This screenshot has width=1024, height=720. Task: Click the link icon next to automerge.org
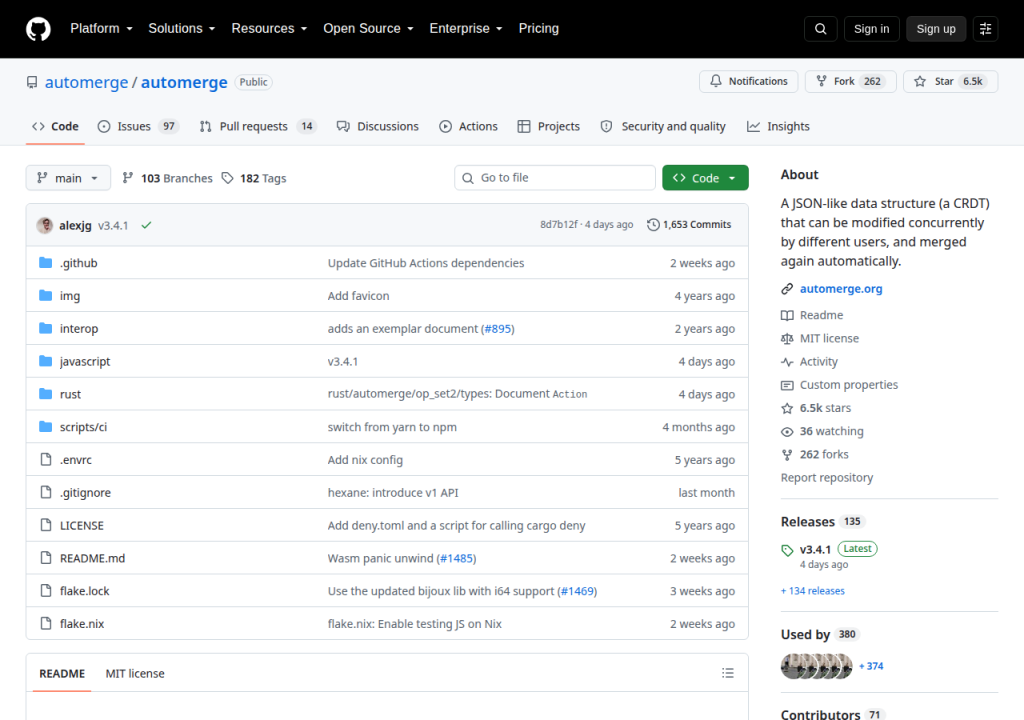[787, 289]
